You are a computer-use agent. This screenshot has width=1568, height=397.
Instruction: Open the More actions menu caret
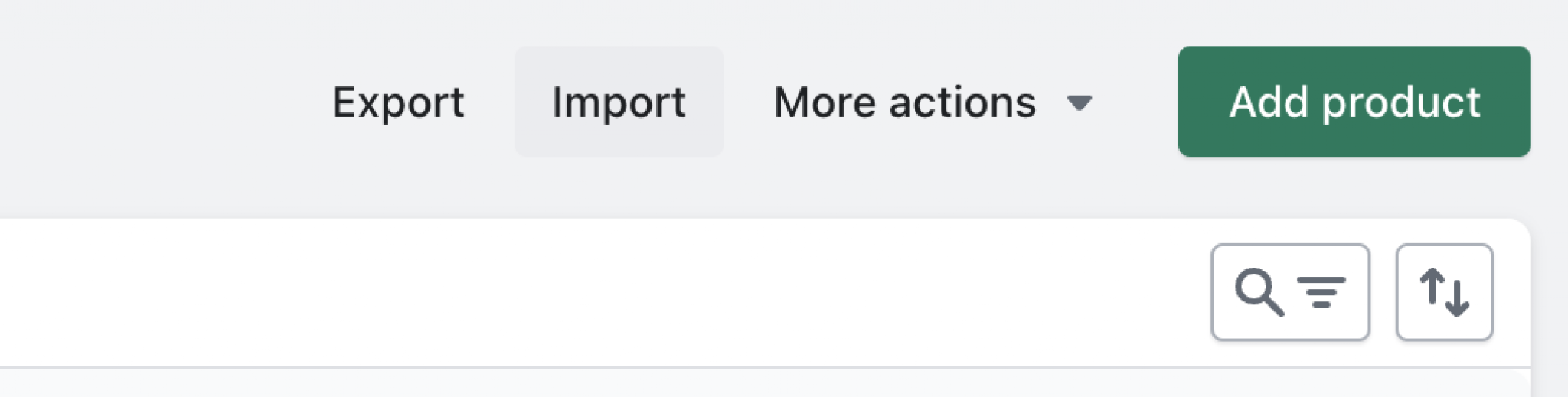(x=1080, y=103)
